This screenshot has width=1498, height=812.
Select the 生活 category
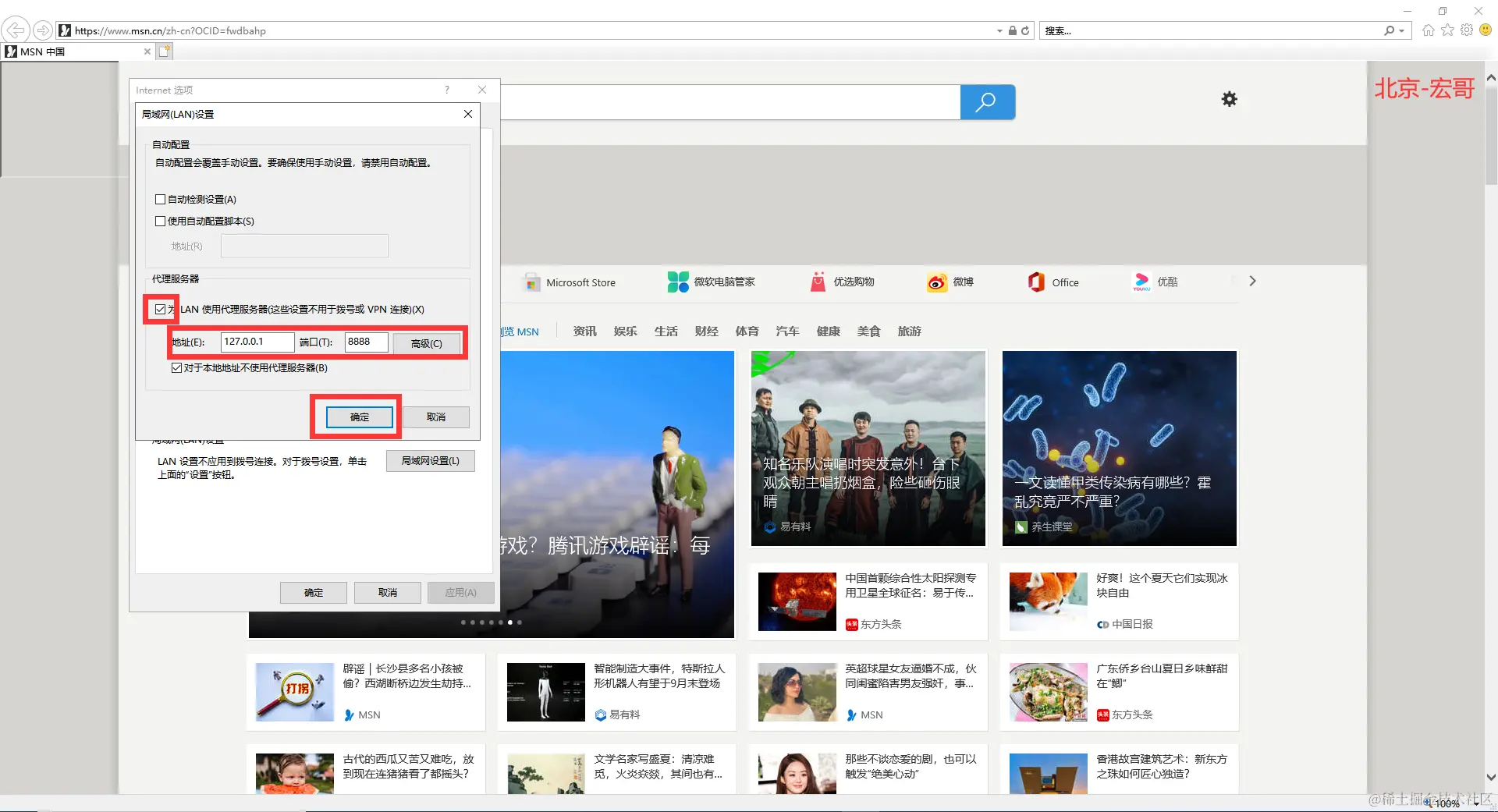pos(666,332)
